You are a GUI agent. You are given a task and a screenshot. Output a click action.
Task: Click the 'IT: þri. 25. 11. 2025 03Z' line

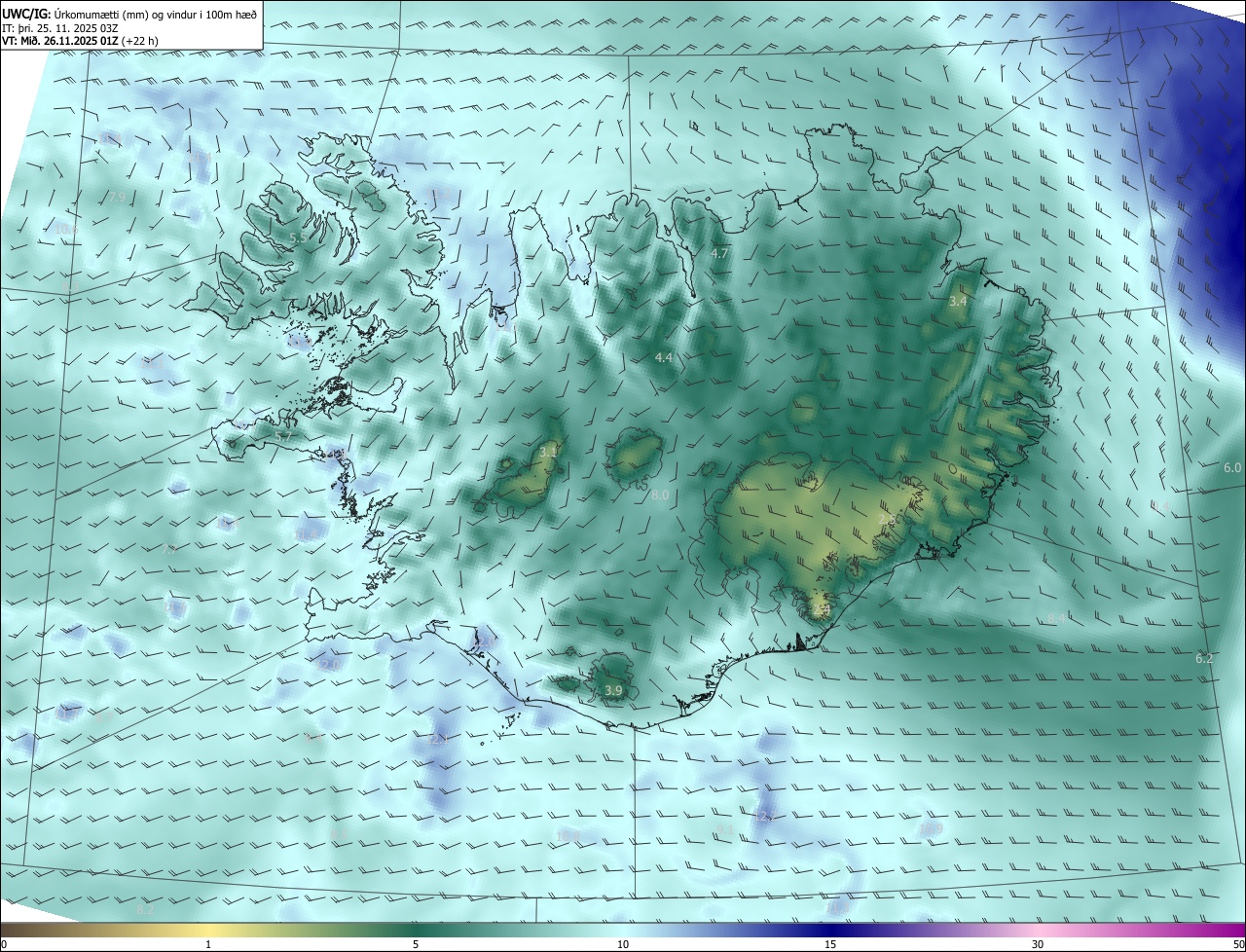(x=59, y=28)
